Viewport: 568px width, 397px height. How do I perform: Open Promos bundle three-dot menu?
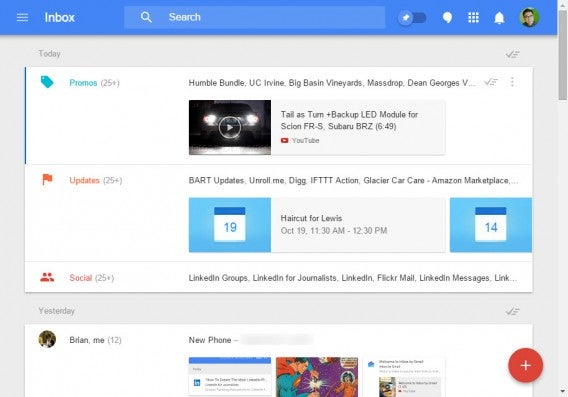point(512,82)
